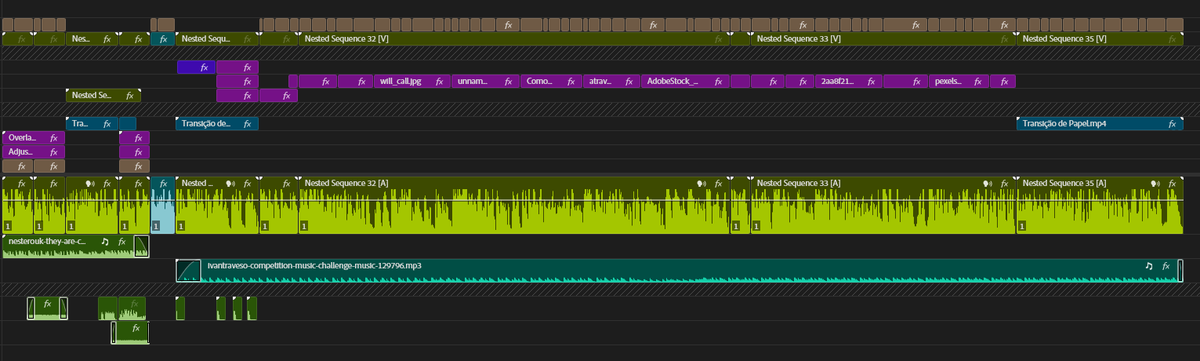
Task: Click music note icon on nesterouk-they-are-c... clip
Action: point(105,241)
